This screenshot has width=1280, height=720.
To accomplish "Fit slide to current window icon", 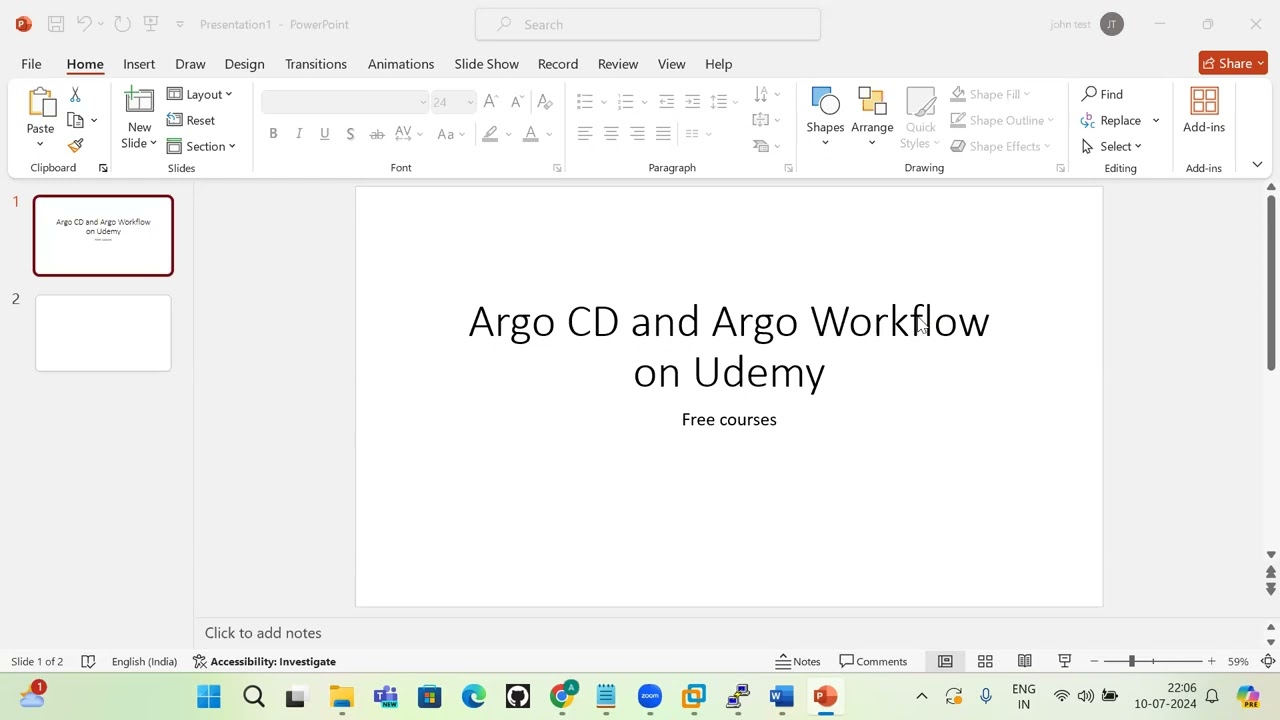I will (1268, 661).
